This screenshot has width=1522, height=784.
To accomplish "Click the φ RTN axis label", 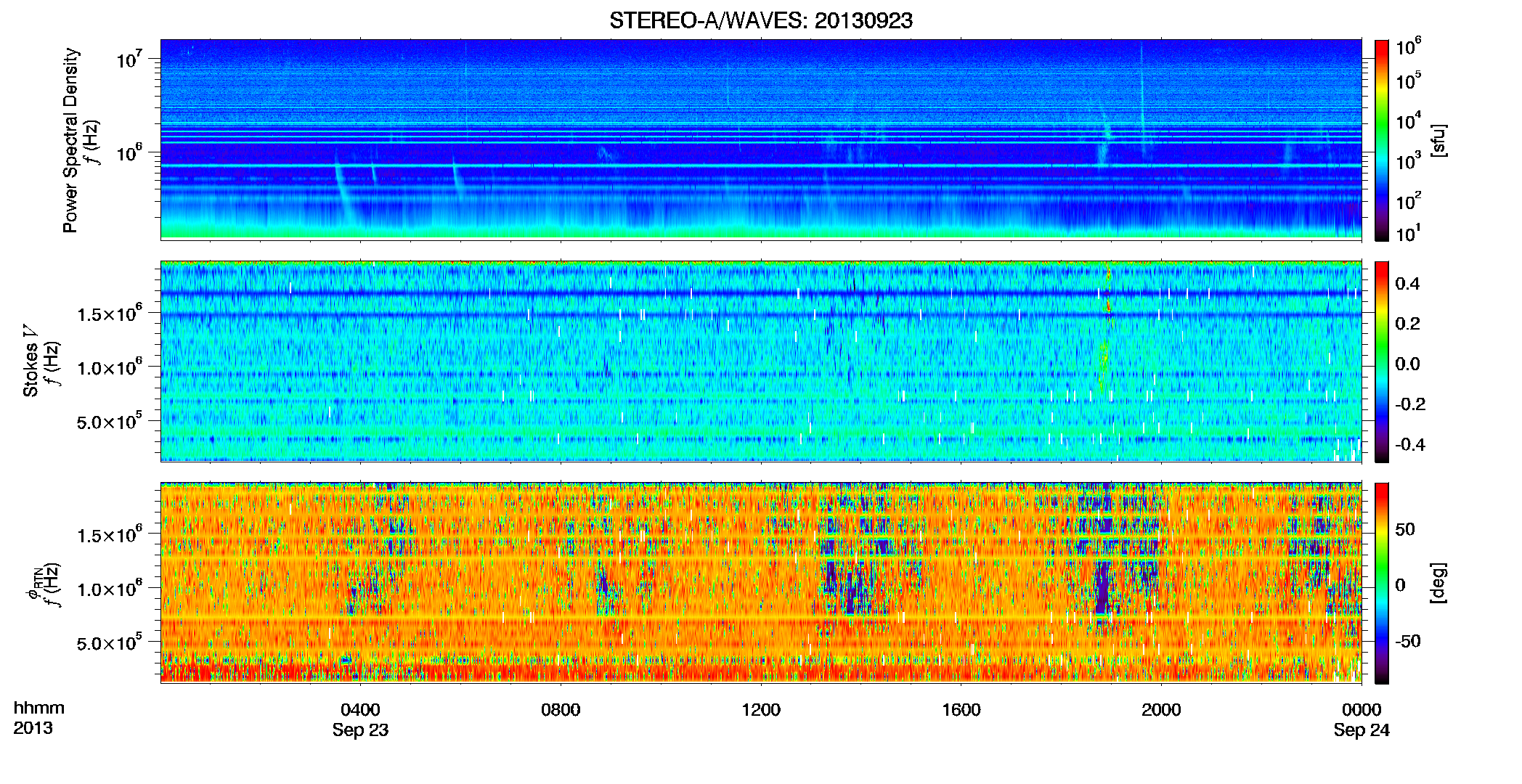I will (x=34, y=583).
